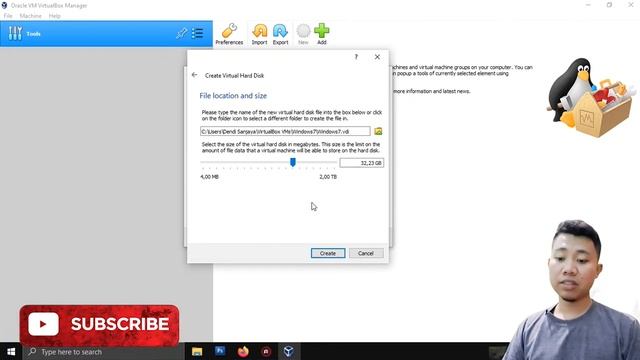
Task: Open the Help menu
Action: point(55,16)
